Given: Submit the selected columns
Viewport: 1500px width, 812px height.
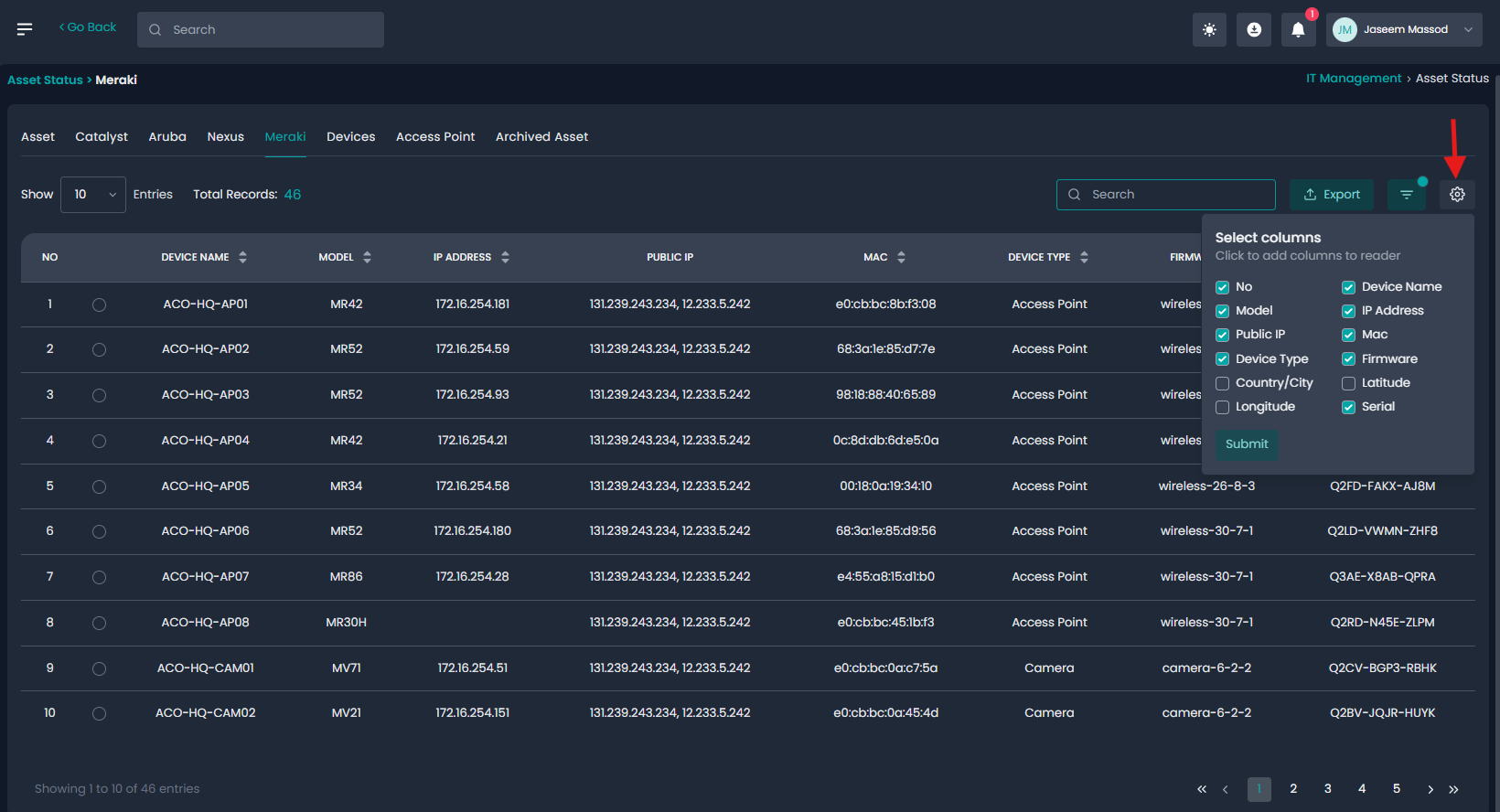Looking at the screenshot, I should [1247, 444].
